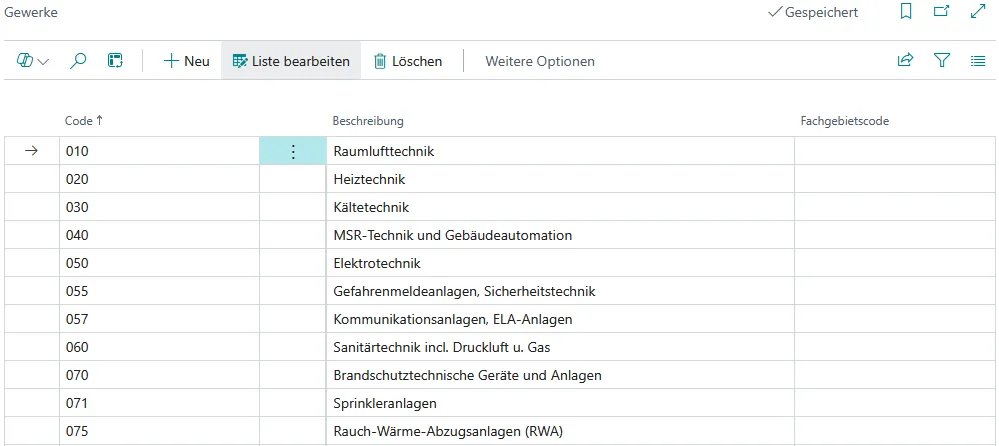Click Neu to add a trade
The height and width of the screenshot is (446, 999).
[x=187, y=61]
